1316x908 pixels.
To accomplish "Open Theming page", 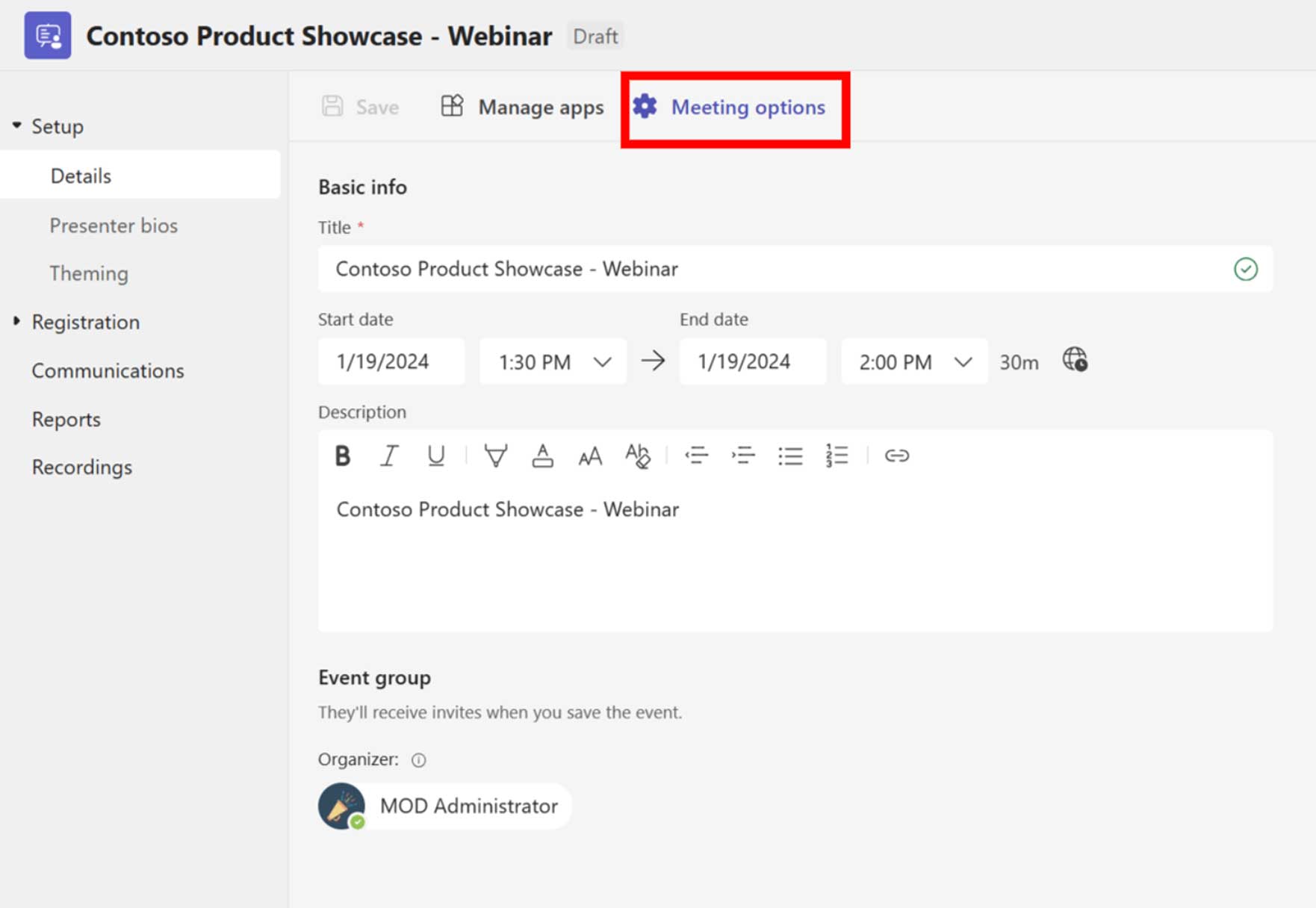I will [89, 273].
